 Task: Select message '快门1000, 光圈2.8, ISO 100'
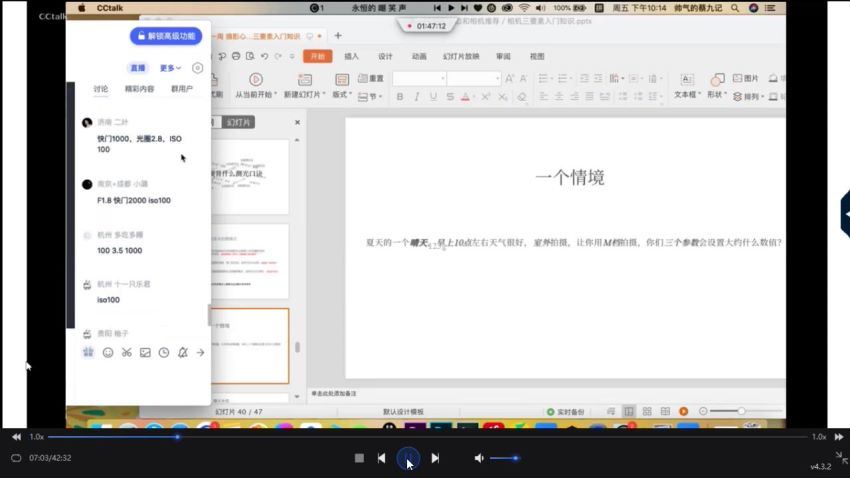pyautogui.click(x=139, y=144)
